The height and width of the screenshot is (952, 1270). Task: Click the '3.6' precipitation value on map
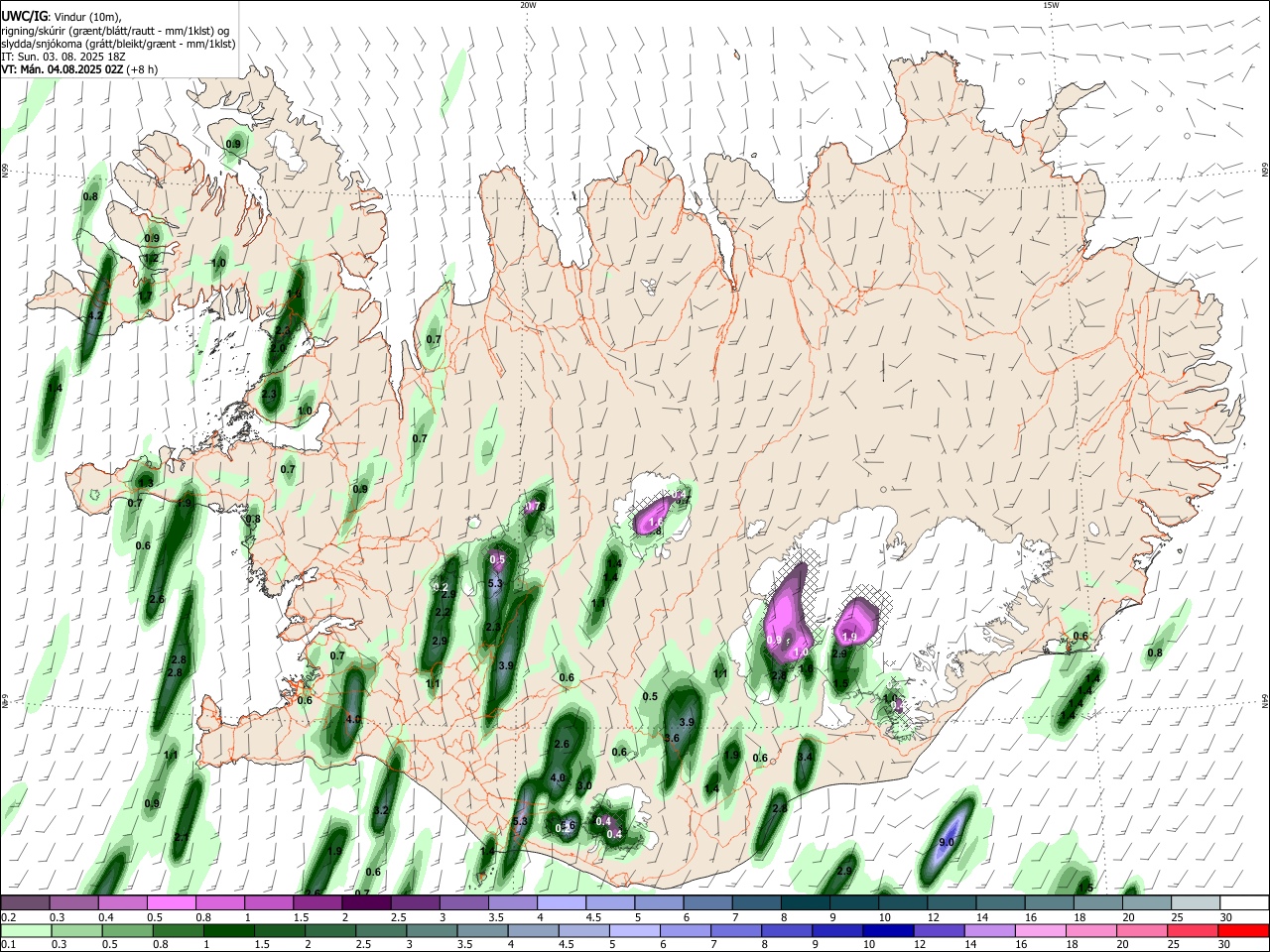672,738
